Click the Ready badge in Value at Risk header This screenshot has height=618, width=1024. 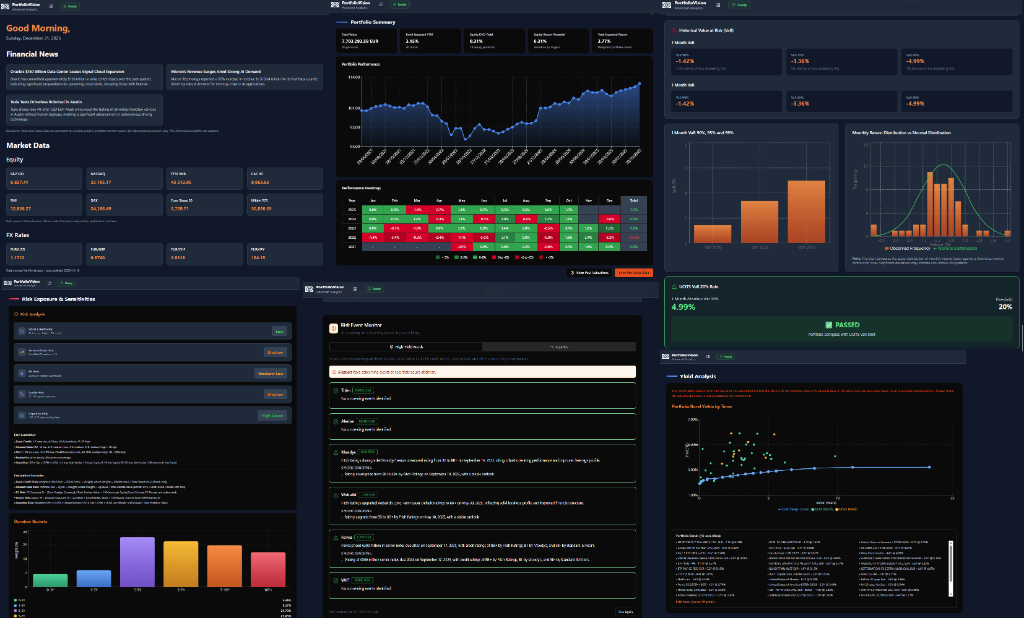click(x=739, y=5)
